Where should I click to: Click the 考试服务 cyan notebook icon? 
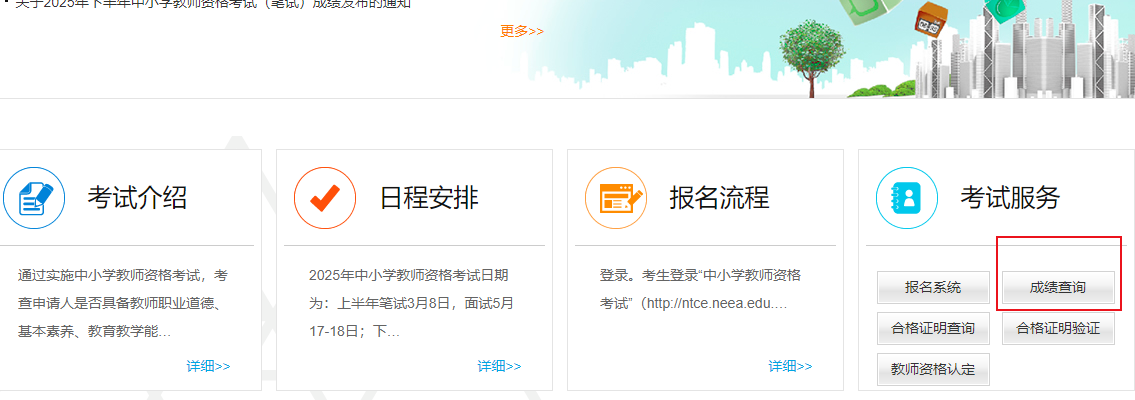[906, 198]
